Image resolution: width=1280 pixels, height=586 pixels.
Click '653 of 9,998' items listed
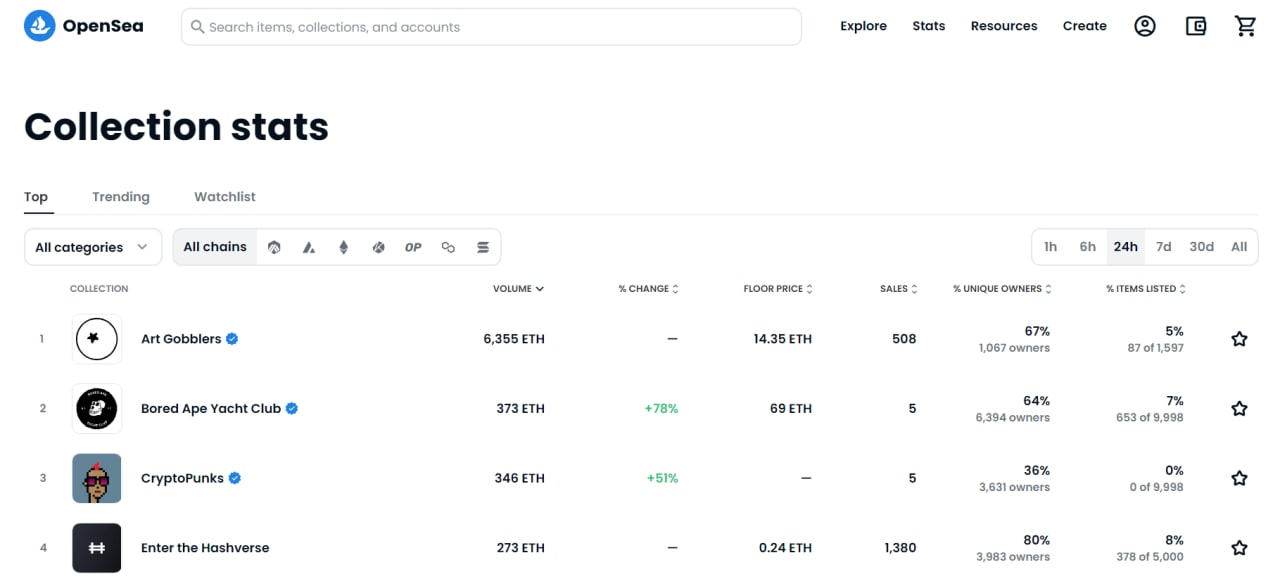click(x=1150, y=417)
